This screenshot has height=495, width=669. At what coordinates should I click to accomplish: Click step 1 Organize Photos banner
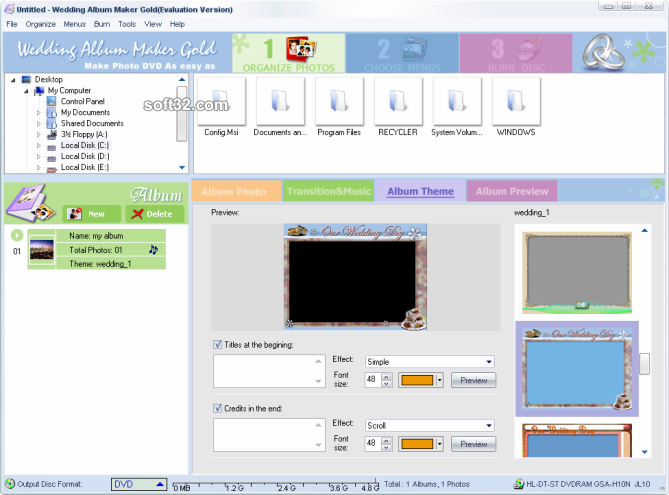tap(288, 53)
